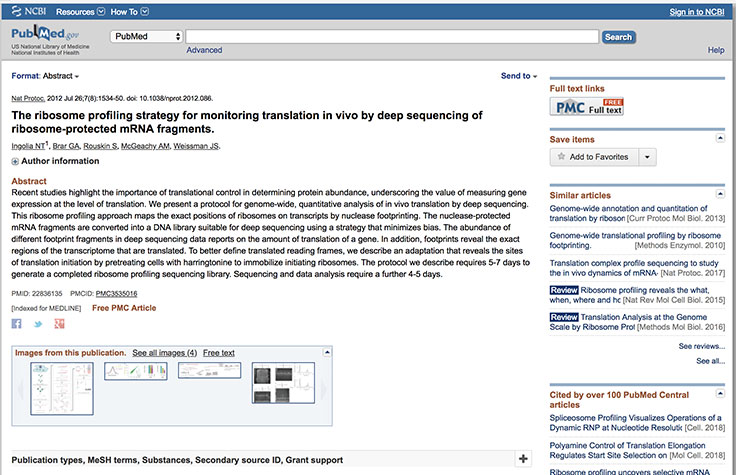Image resolution: width=736 pixels, height=475 pixels.
Task: Open the See all images (4) link
Action: coord(164,353)
